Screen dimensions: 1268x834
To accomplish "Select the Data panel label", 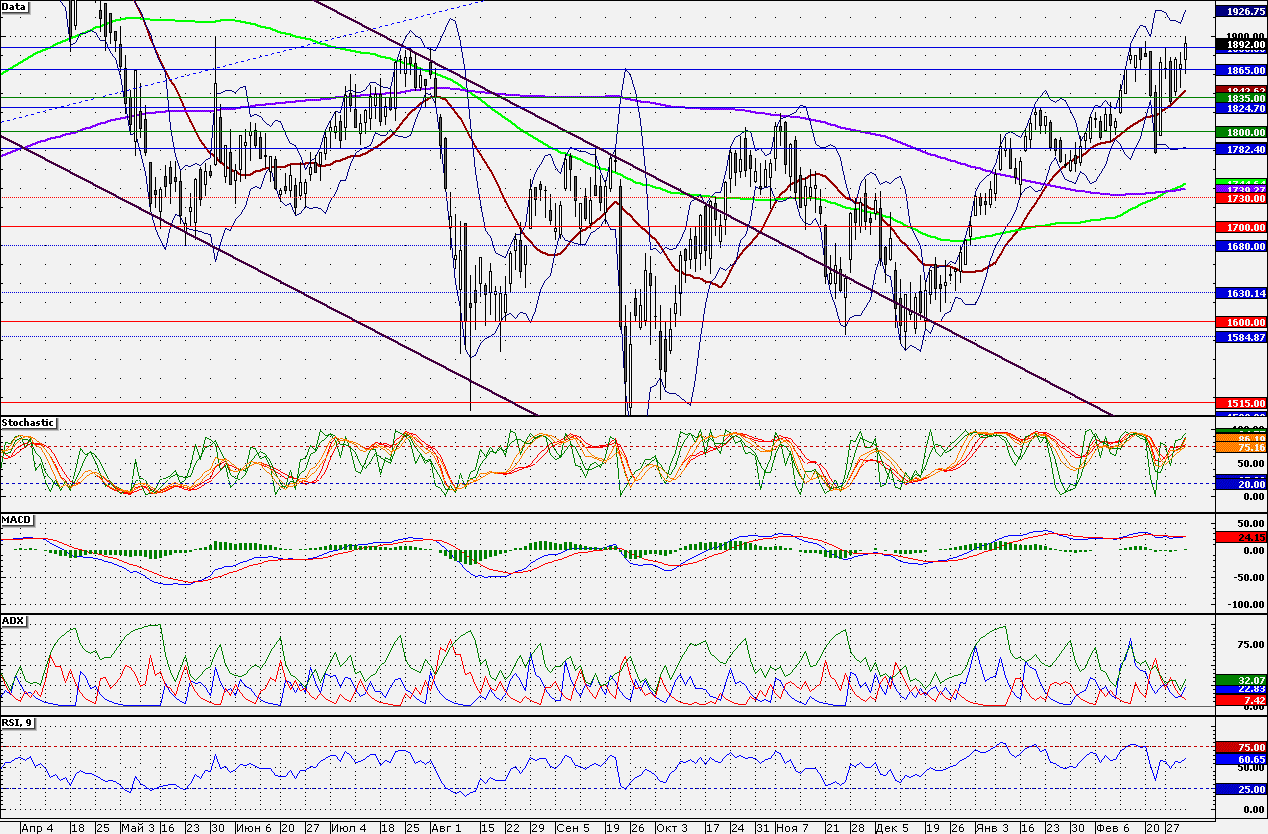I will (15, 6).
